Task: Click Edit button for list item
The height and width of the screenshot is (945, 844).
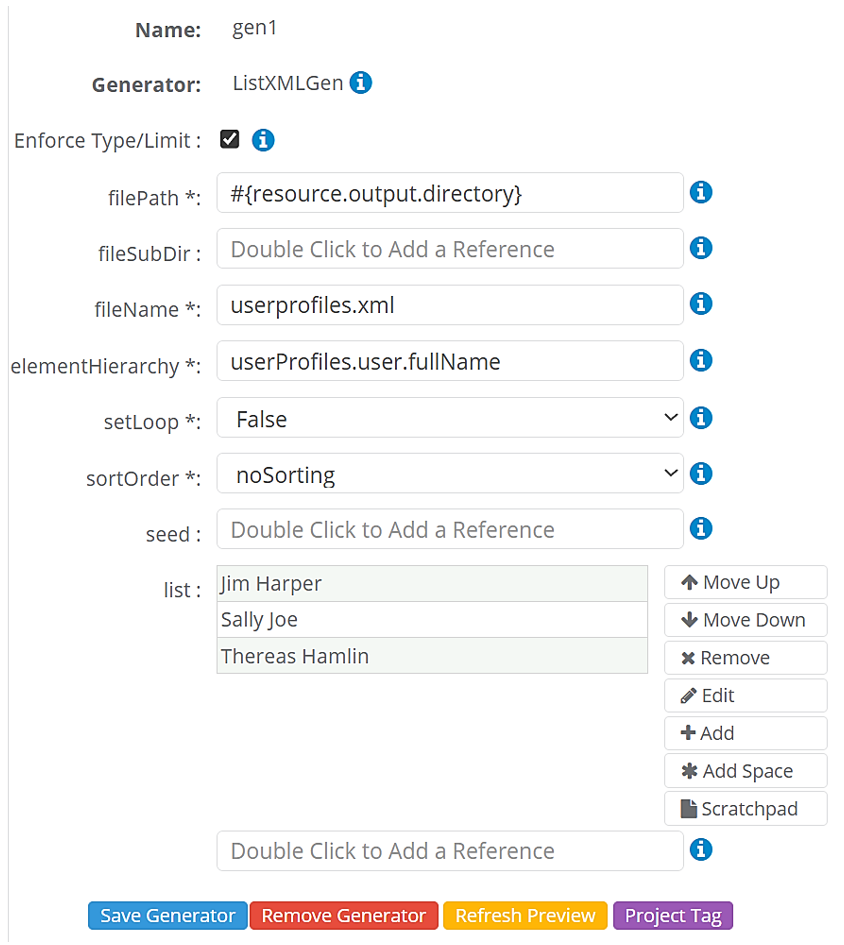Action: coord(746,695)
